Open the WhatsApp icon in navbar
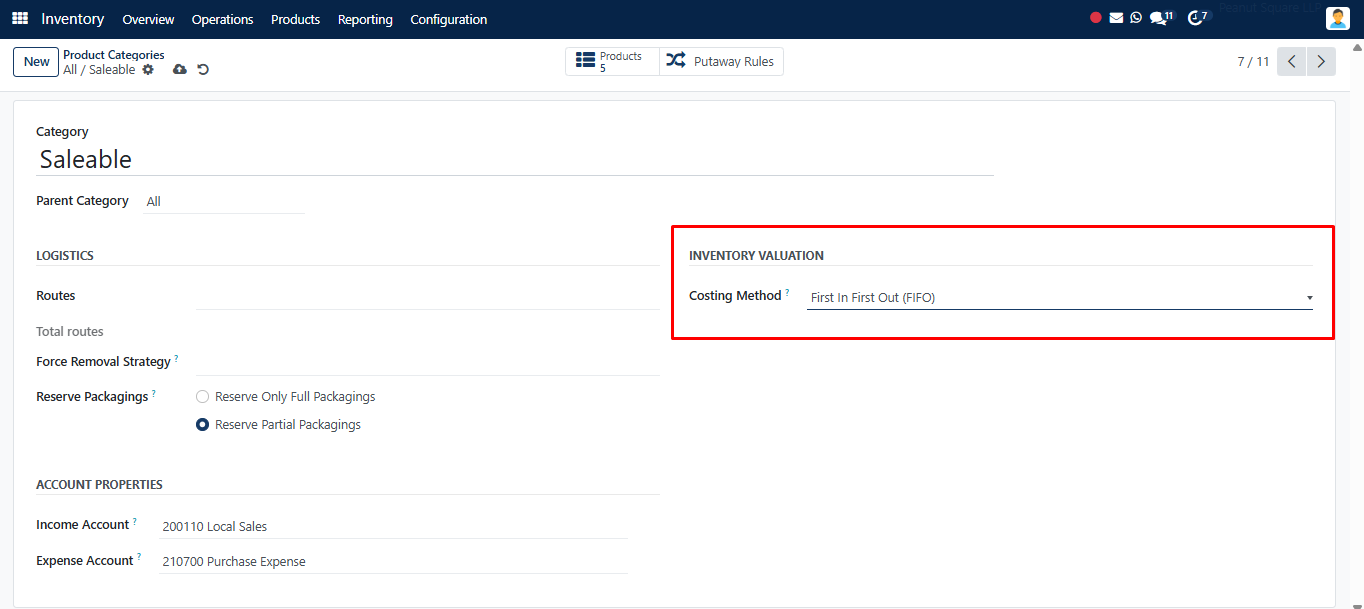1364x609 pixels. click(x=1136, y=18)
